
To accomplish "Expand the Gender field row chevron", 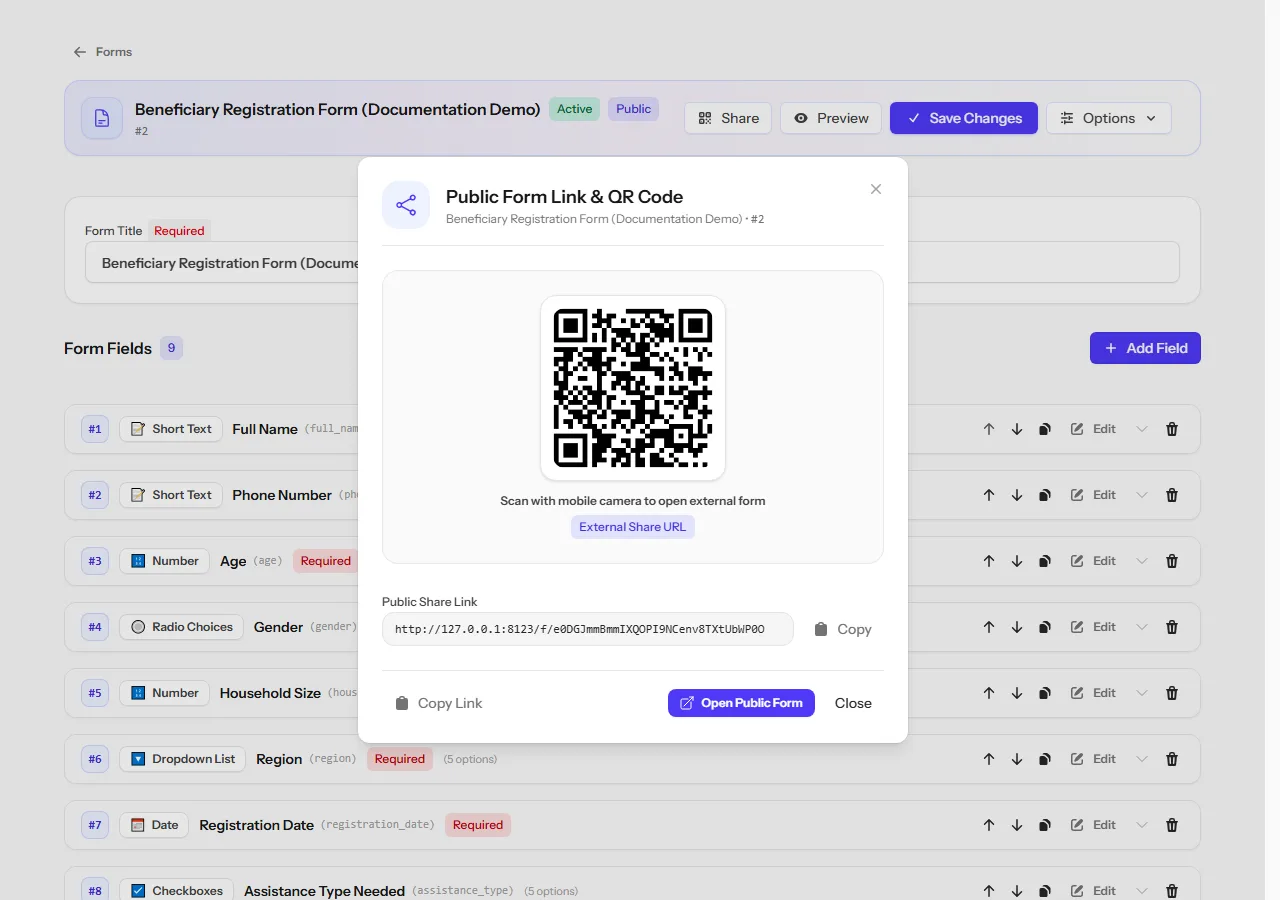I will tap(1142, 627).
